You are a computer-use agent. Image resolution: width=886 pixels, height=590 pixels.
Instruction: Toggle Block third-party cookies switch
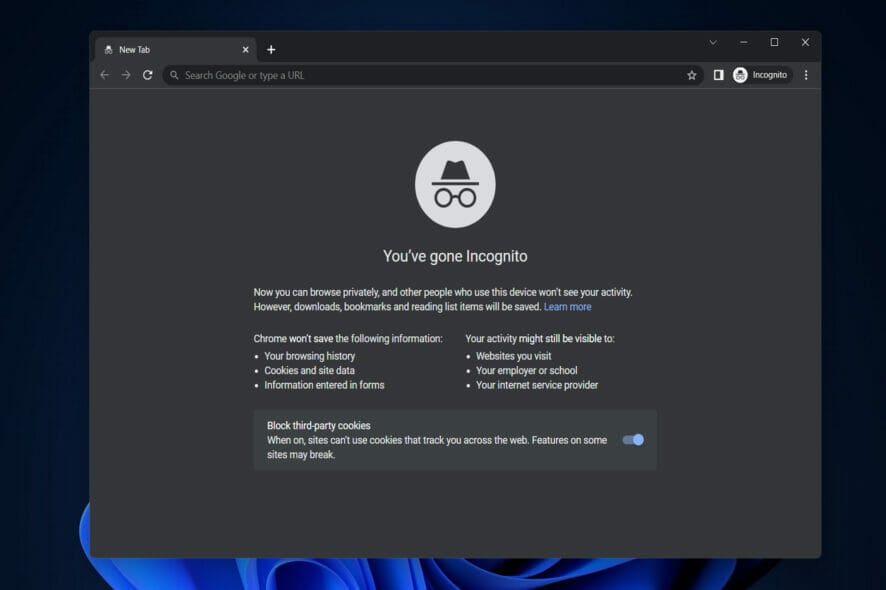(x=633, y=440)
